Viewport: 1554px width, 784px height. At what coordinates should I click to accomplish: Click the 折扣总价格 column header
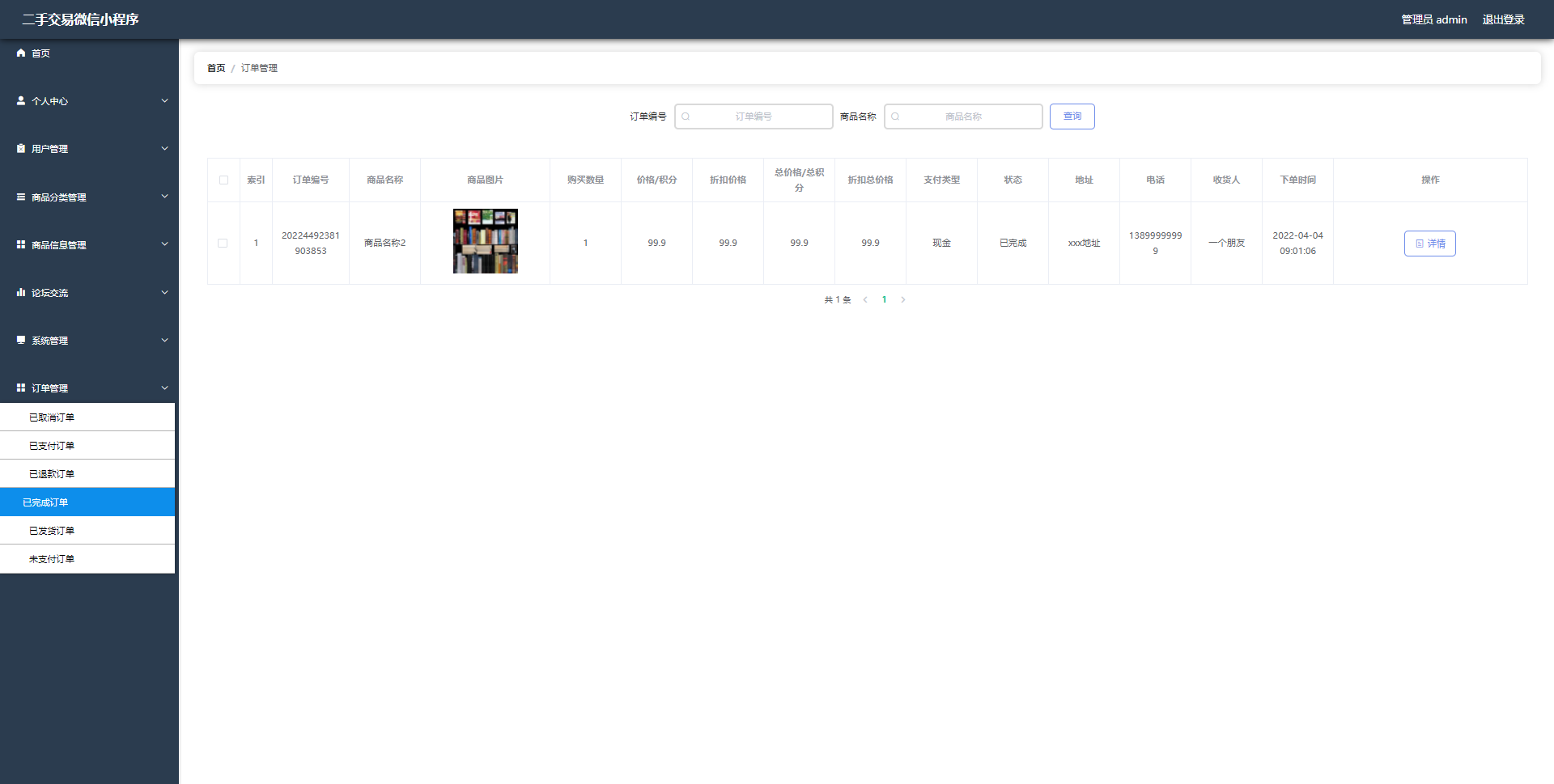click(x=870, y=180)
